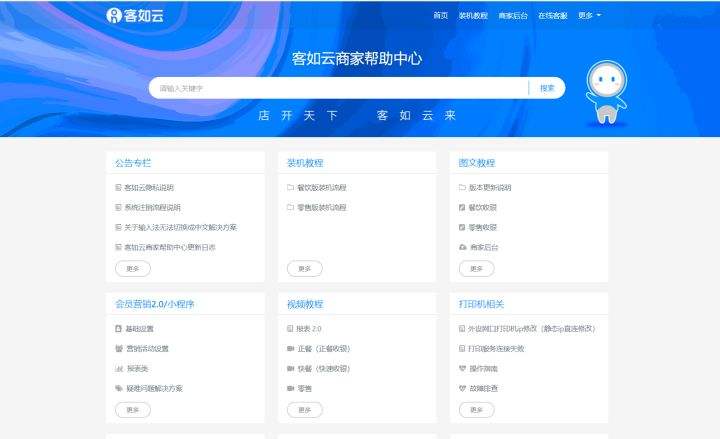
Task: Click 更多 button in 图文教程 card
Action: [477, 269]
